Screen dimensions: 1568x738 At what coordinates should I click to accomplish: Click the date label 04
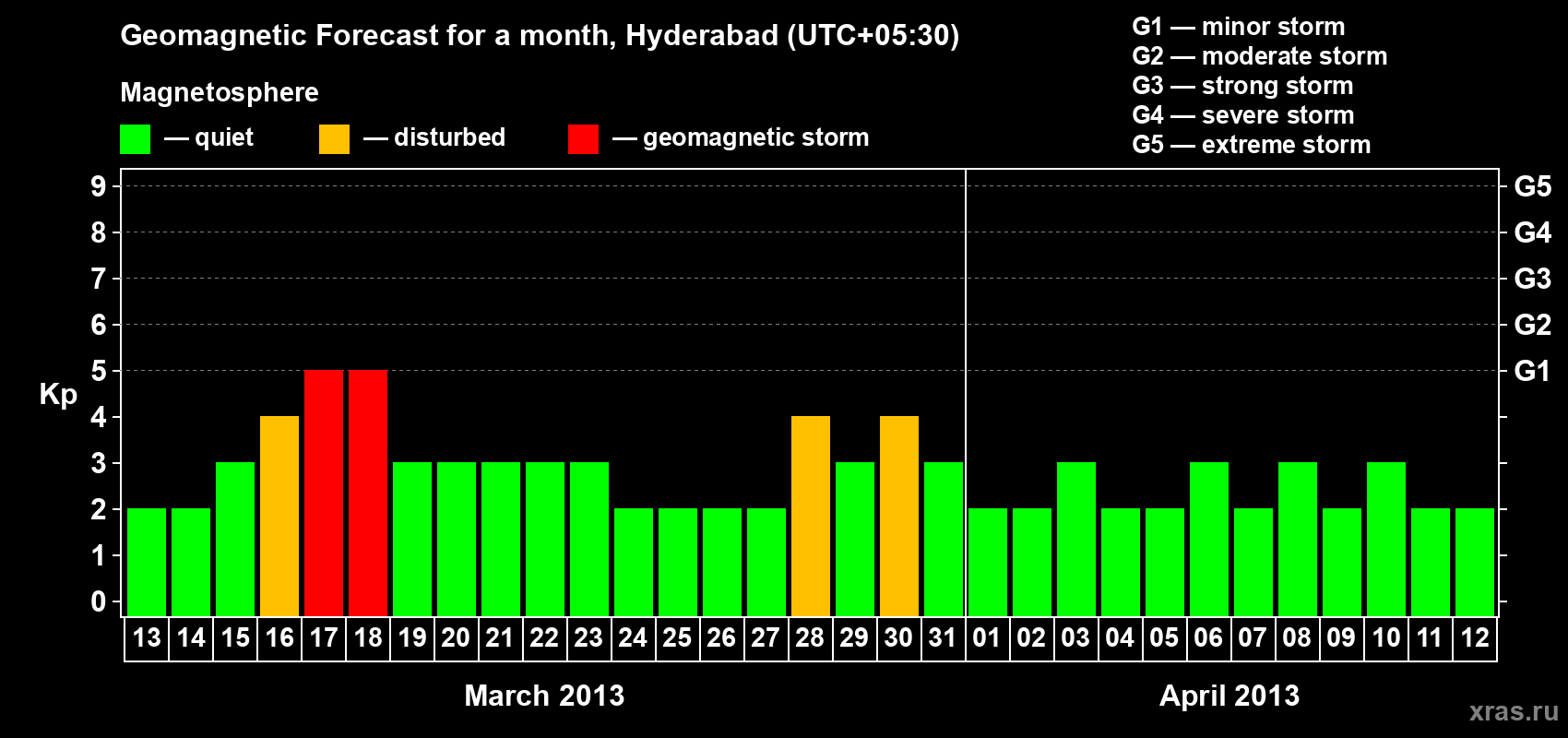pos(1121,637)
